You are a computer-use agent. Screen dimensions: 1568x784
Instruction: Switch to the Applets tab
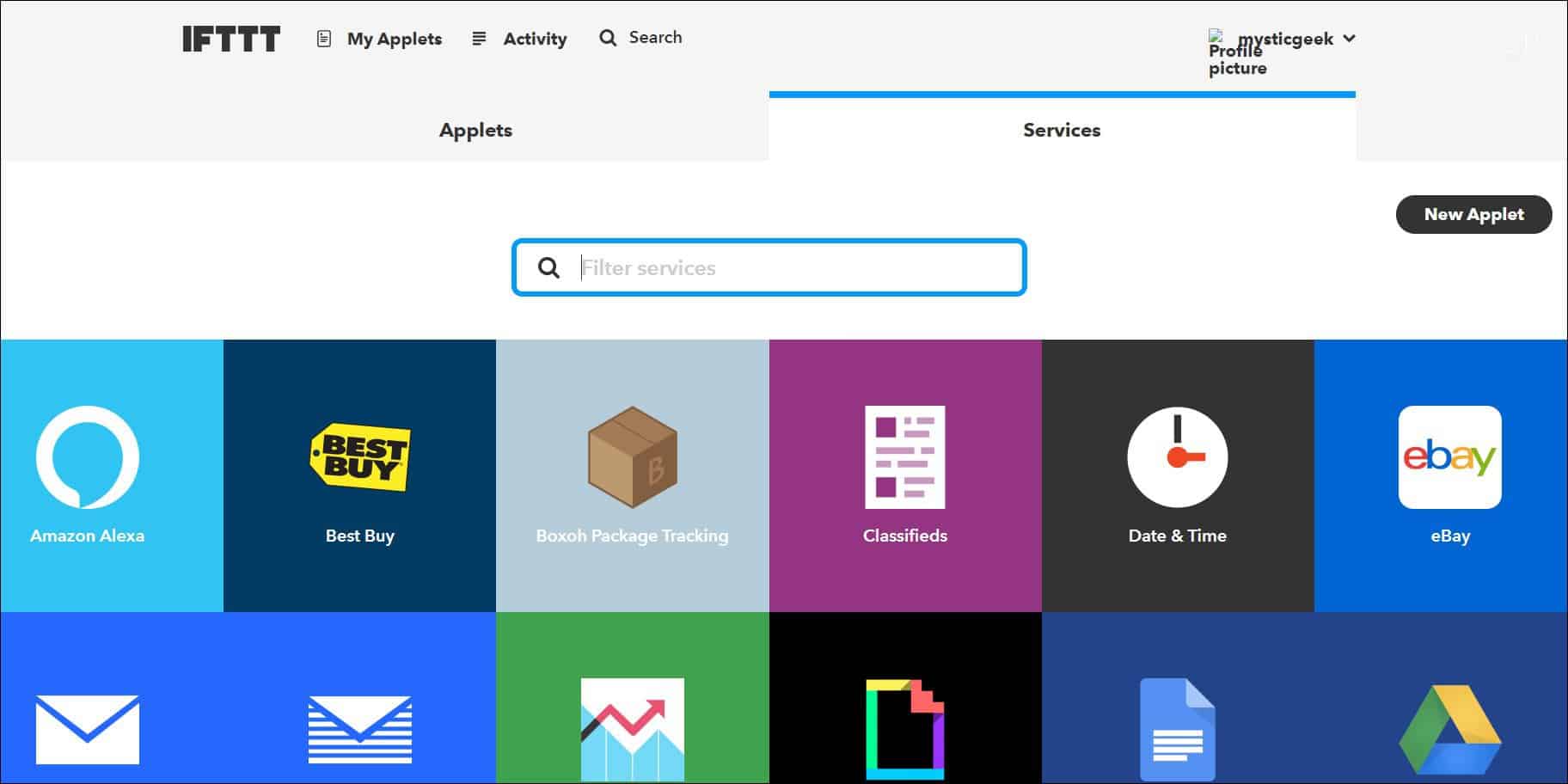pos(475,130)
